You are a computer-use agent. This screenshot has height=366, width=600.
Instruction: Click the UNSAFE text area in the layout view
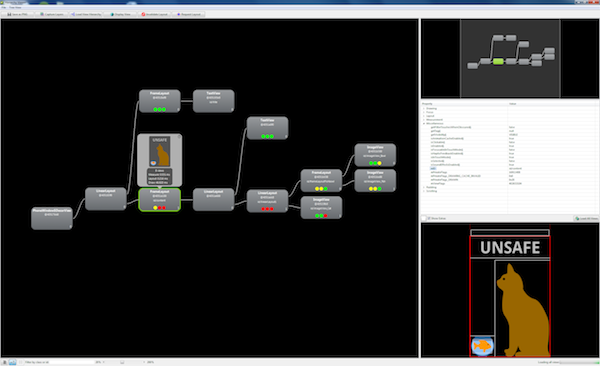coord(510,247)
